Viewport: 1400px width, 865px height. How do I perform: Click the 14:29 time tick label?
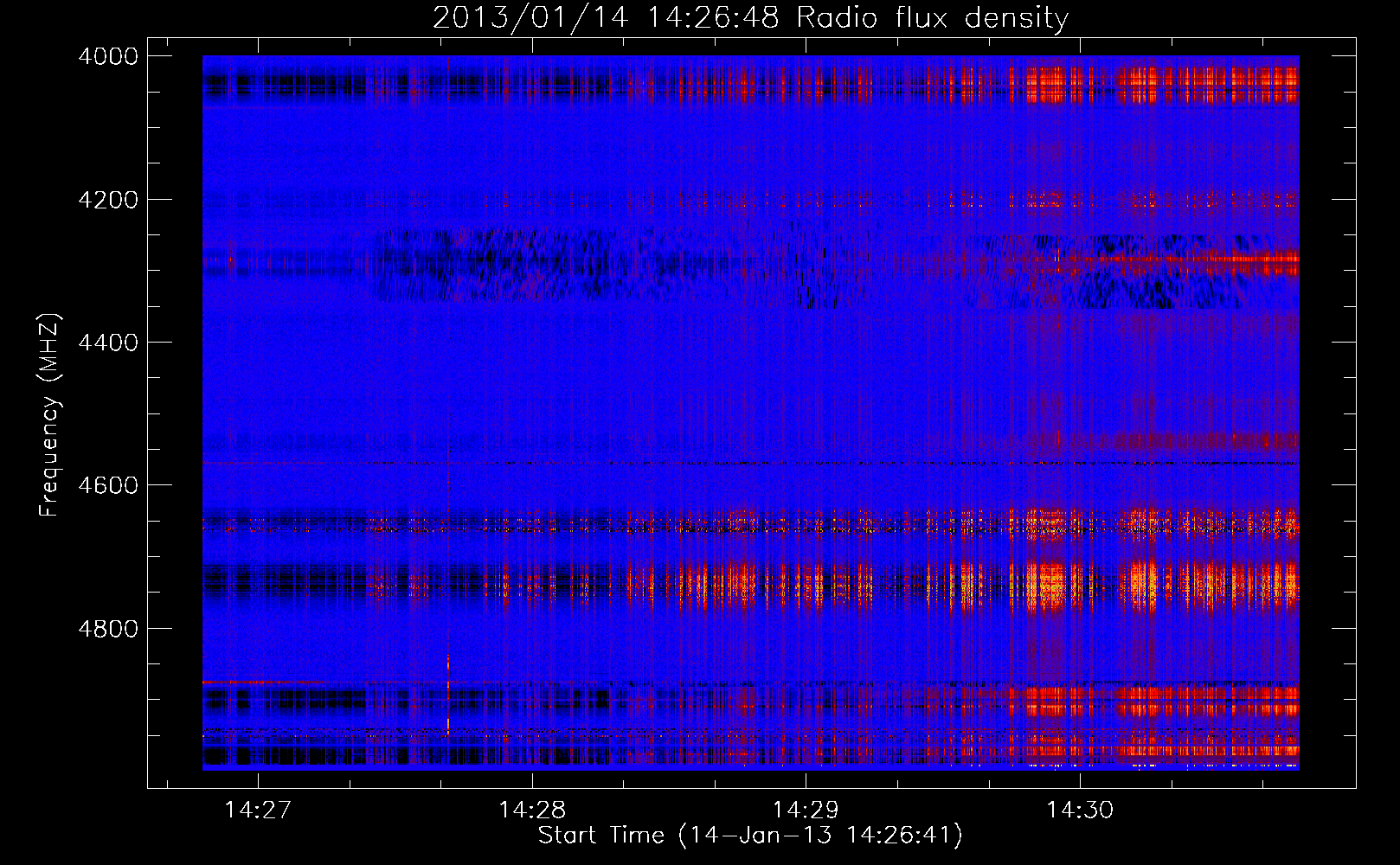pos(806,810)
